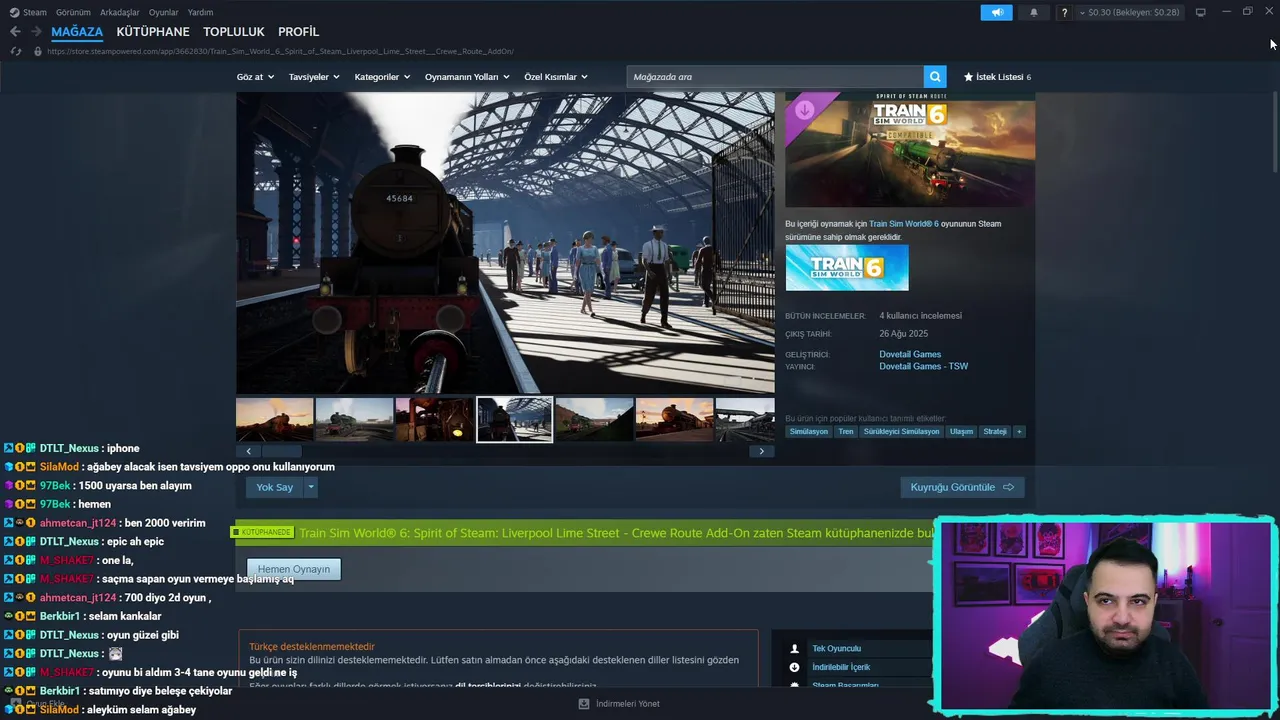Click the purple download badge on the header image
Screen dimensions: 1280x720
pyautogui.click(x=805, y=110)
